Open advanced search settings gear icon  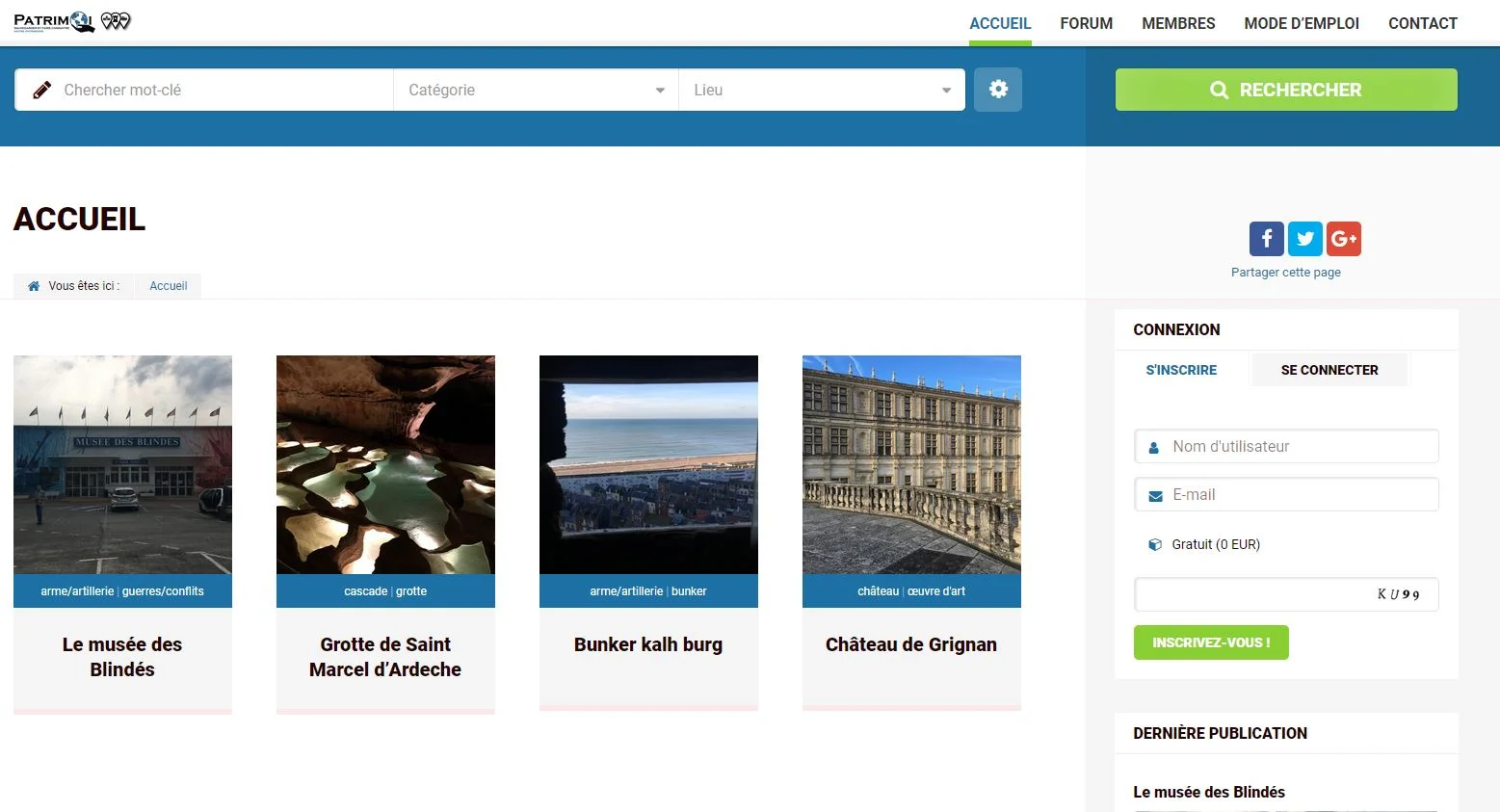pyautogui.click(x=998, y=90)
